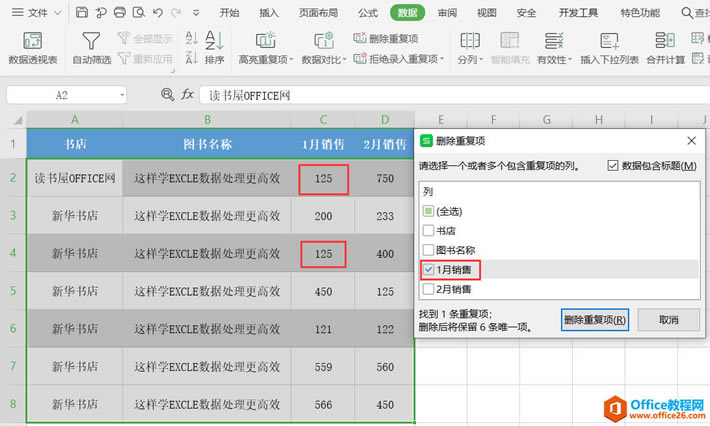Open the Name Box dropdown arrow

click(x=122, y=95)
